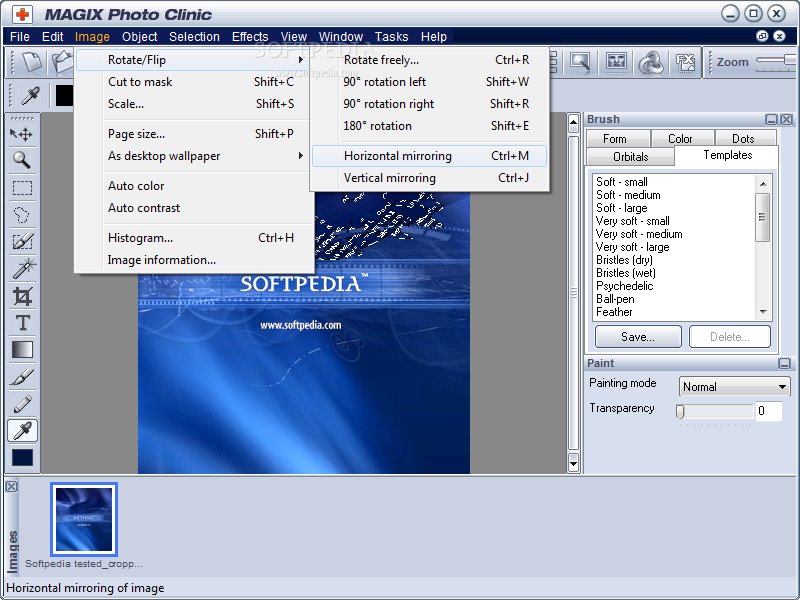Adjust the Zoom slider handle
The height and width of the screenshot is (600, 800).
tap(790, 60)
